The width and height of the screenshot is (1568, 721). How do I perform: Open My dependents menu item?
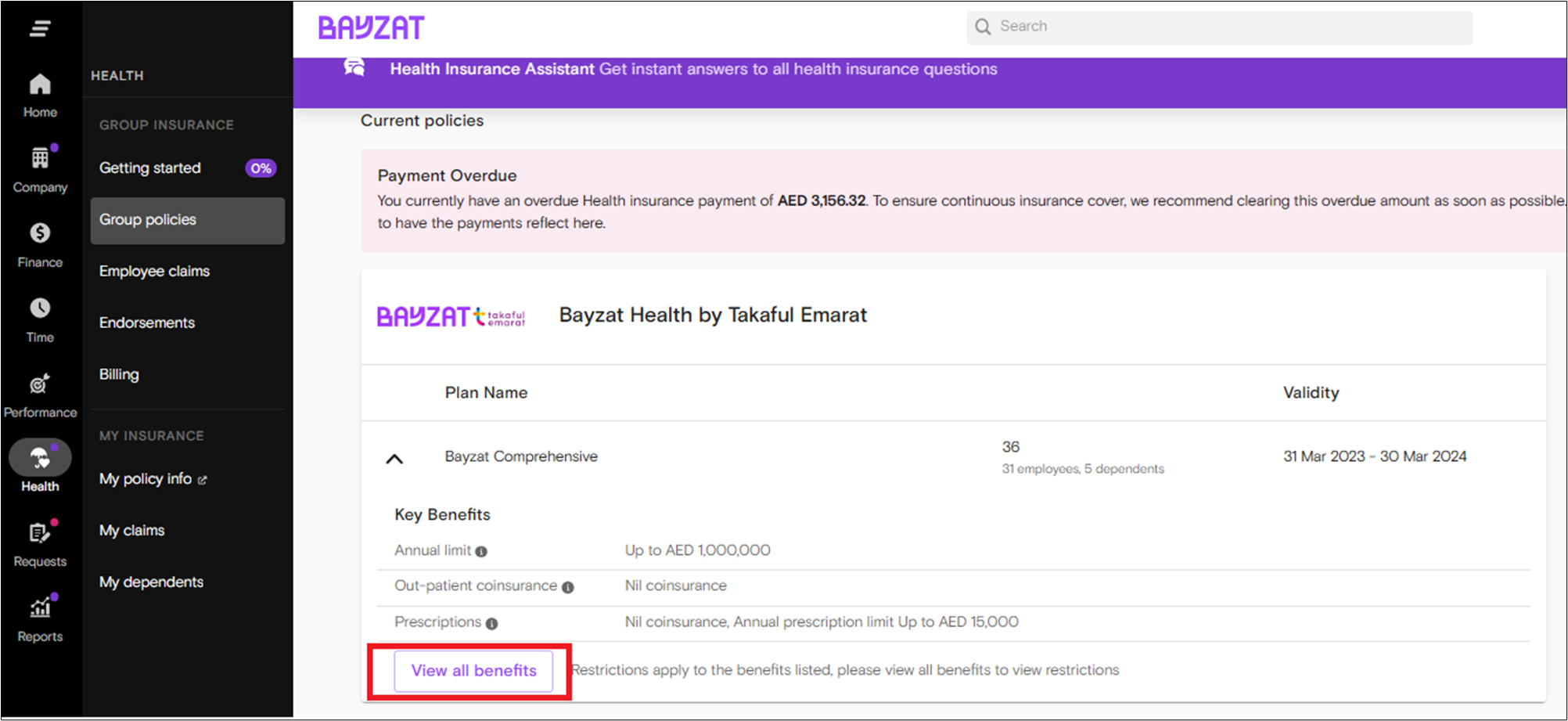pyautogui.click(x=151, y=582)
